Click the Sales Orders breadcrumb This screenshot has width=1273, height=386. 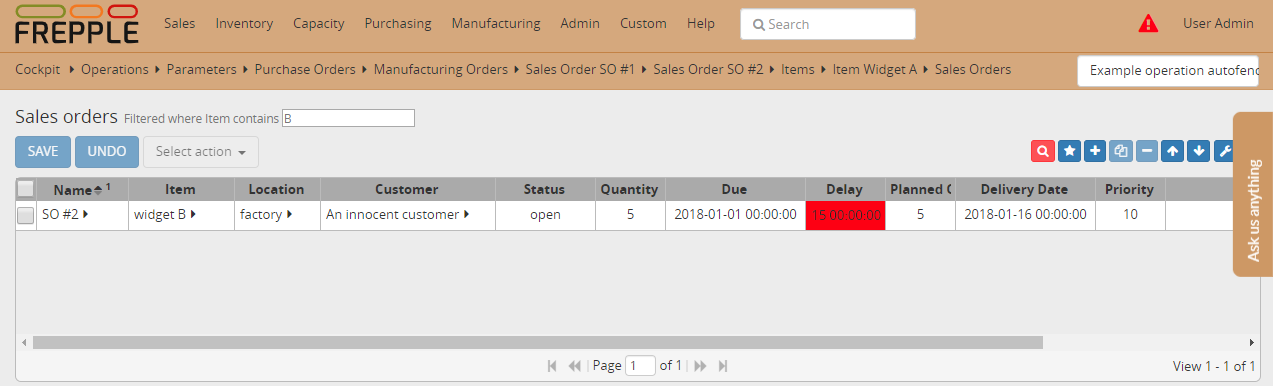(973, 70)
